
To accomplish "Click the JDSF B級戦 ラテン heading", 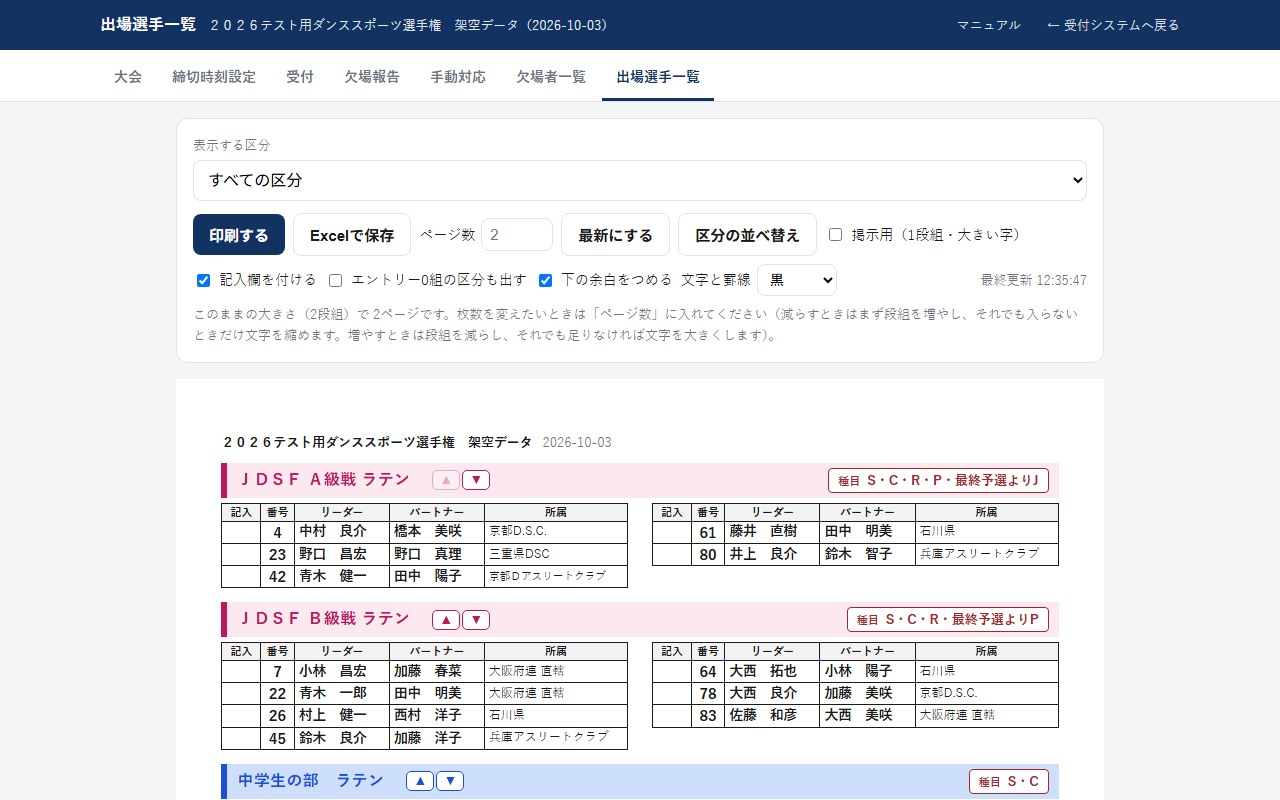I will pos(325,619).
